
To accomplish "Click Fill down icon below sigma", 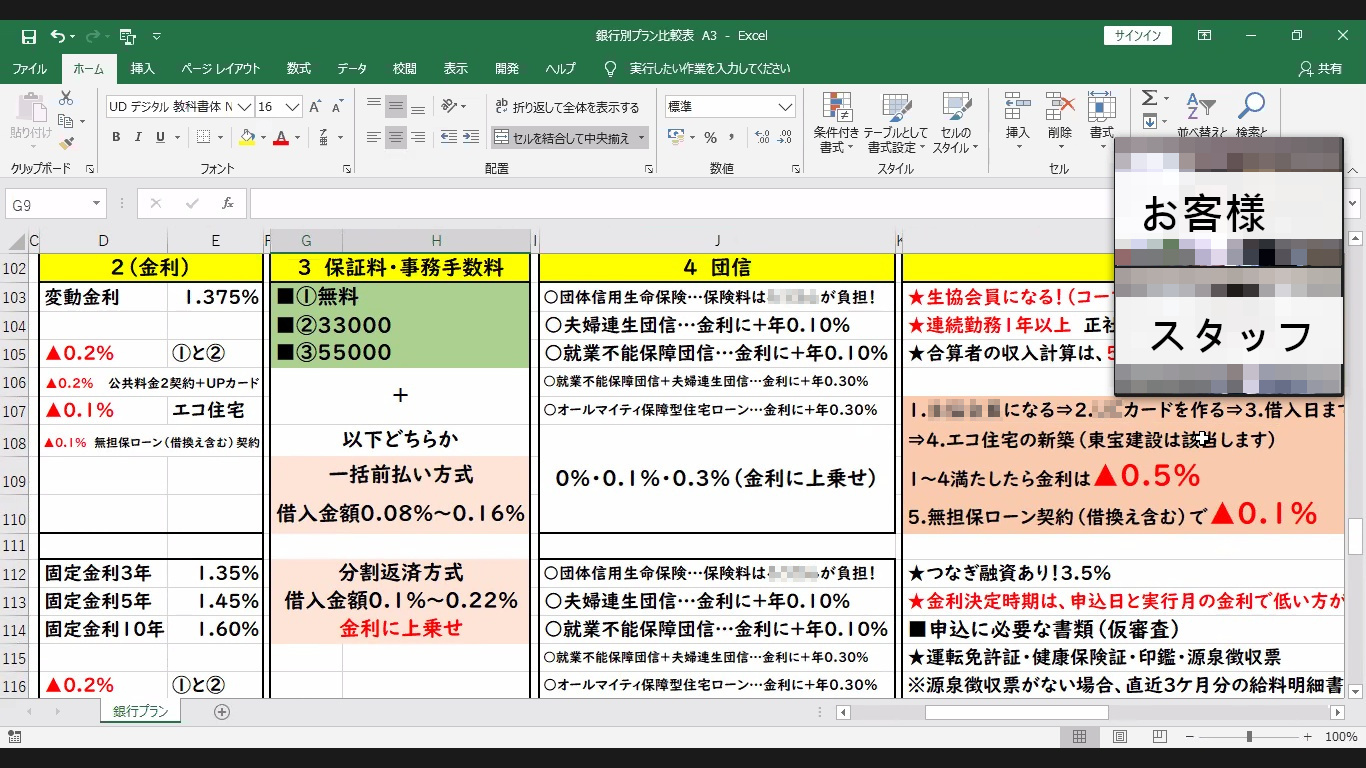I will coord(1149,122).
